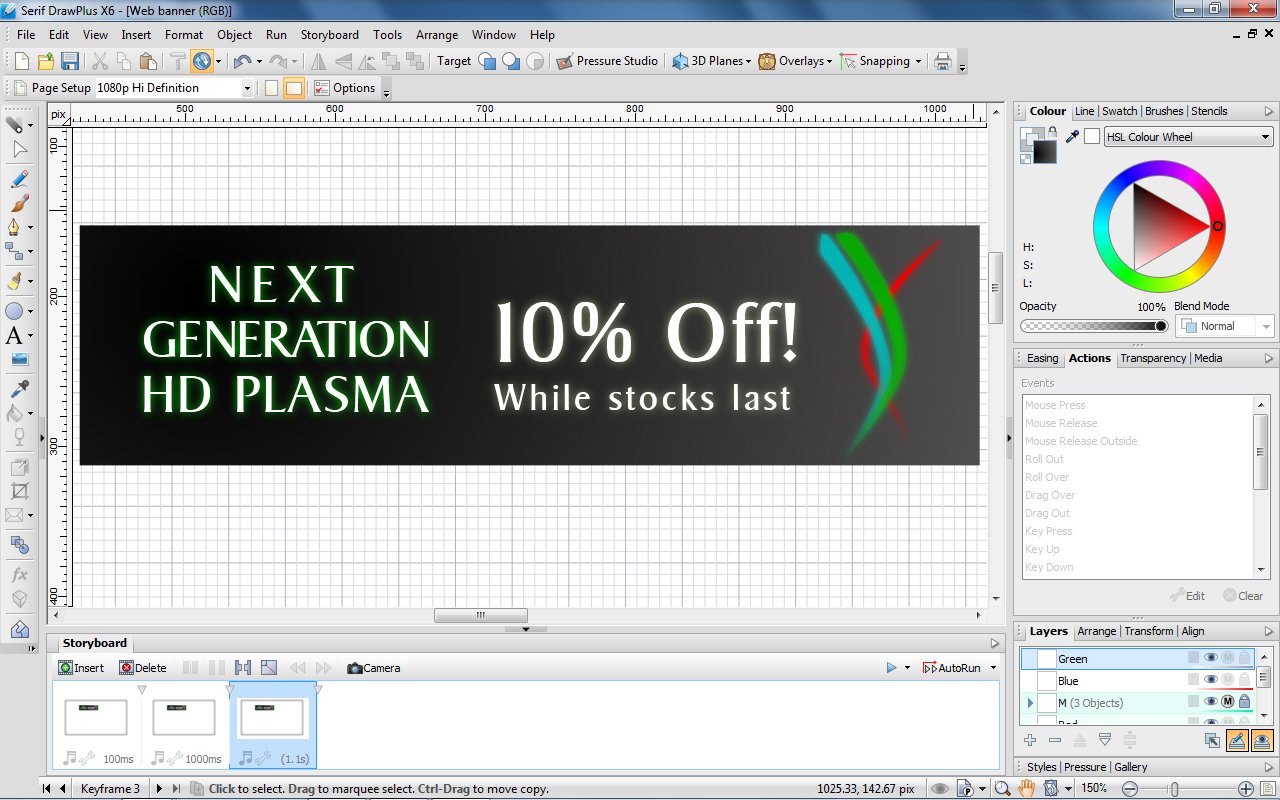
Task: Switch to the Transform tab
Action: click(x=1150, y=631)
